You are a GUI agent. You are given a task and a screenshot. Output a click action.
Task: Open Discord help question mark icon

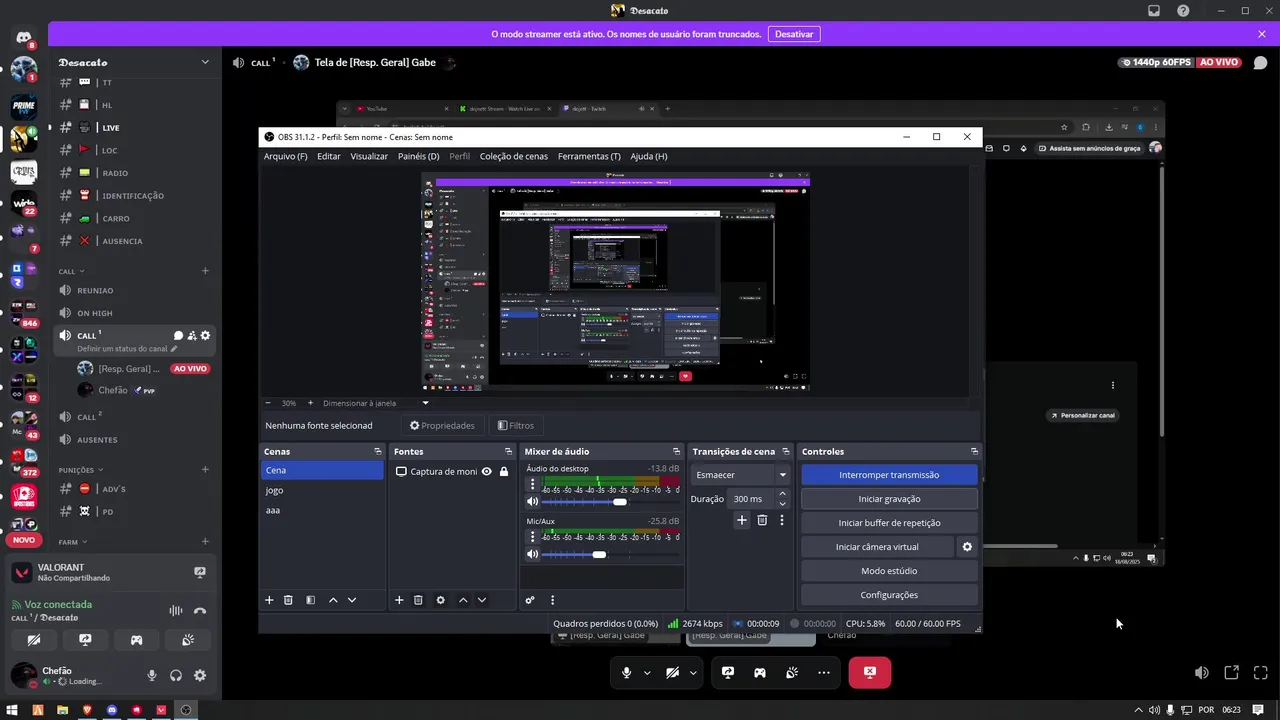point(1184,10)
